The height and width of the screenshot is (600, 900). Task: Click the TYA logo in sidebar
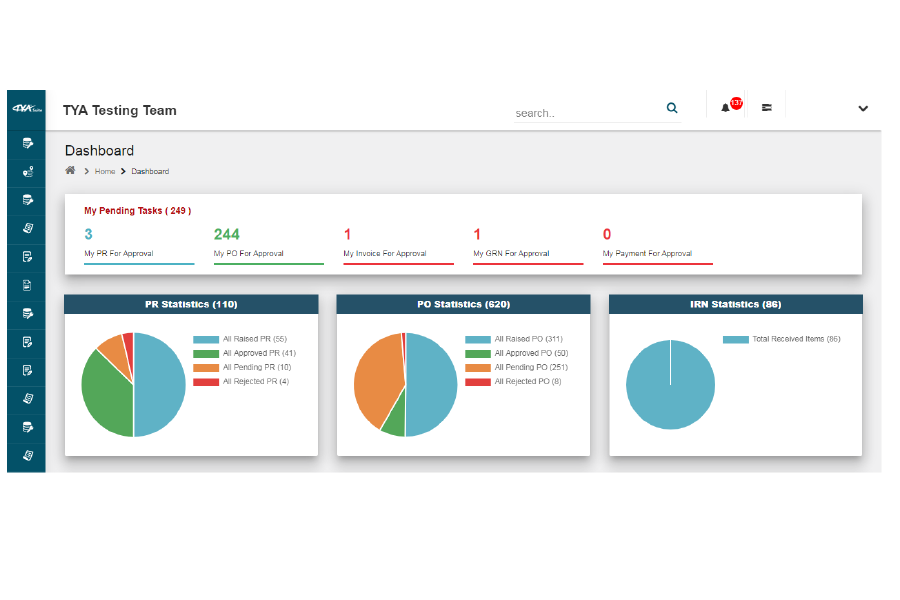pyautogui.click(x=26, y=109)
